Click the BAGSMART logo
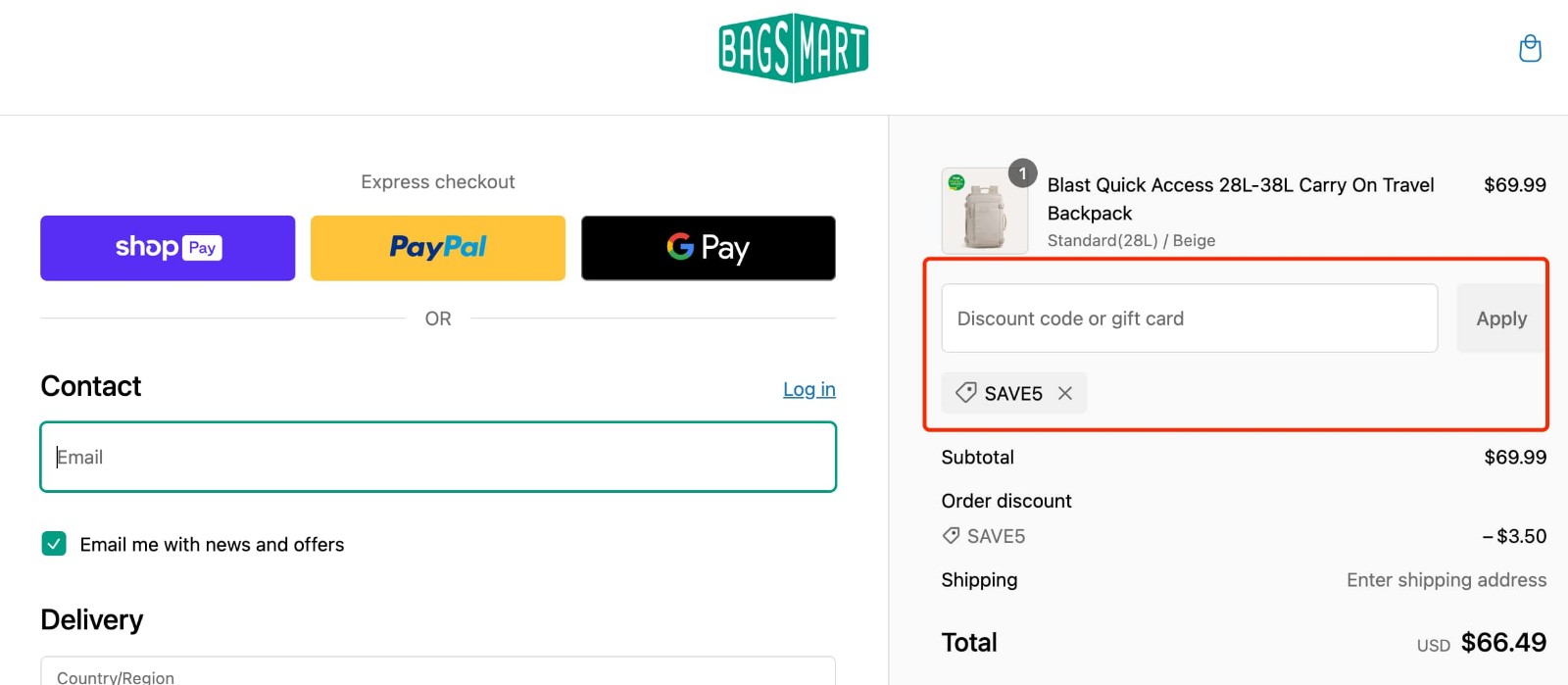This screenshot has width=1568, height=685. (x=794, y=48)
